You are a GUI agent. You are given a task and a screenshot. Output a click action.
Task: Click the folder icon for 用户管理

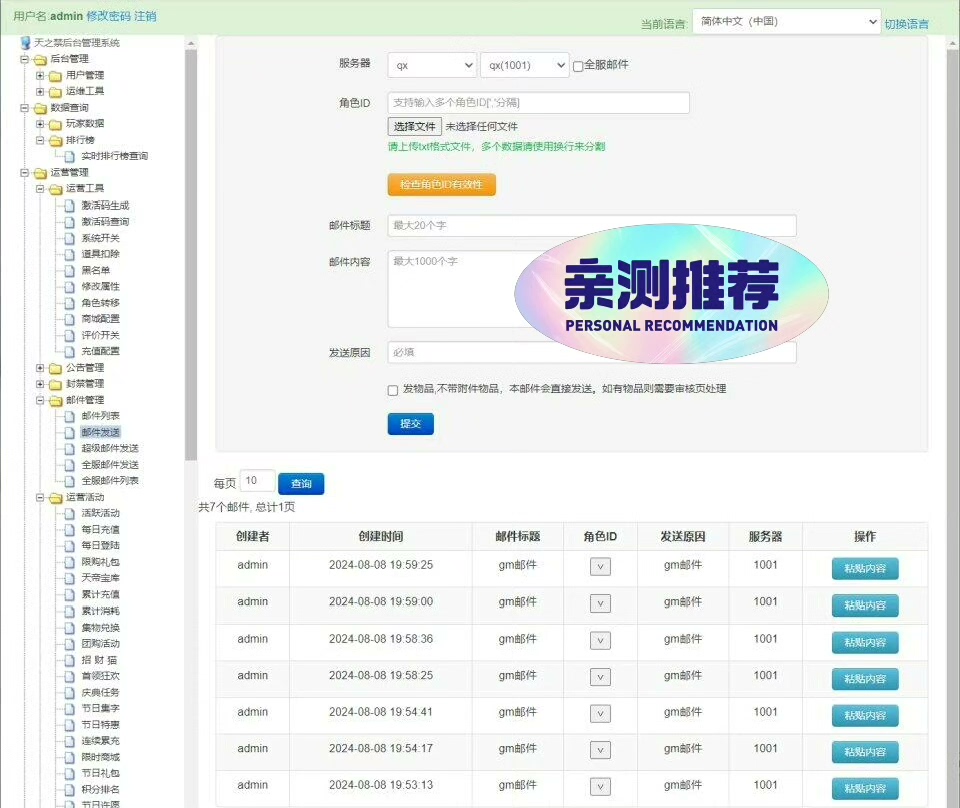point(55,75)
